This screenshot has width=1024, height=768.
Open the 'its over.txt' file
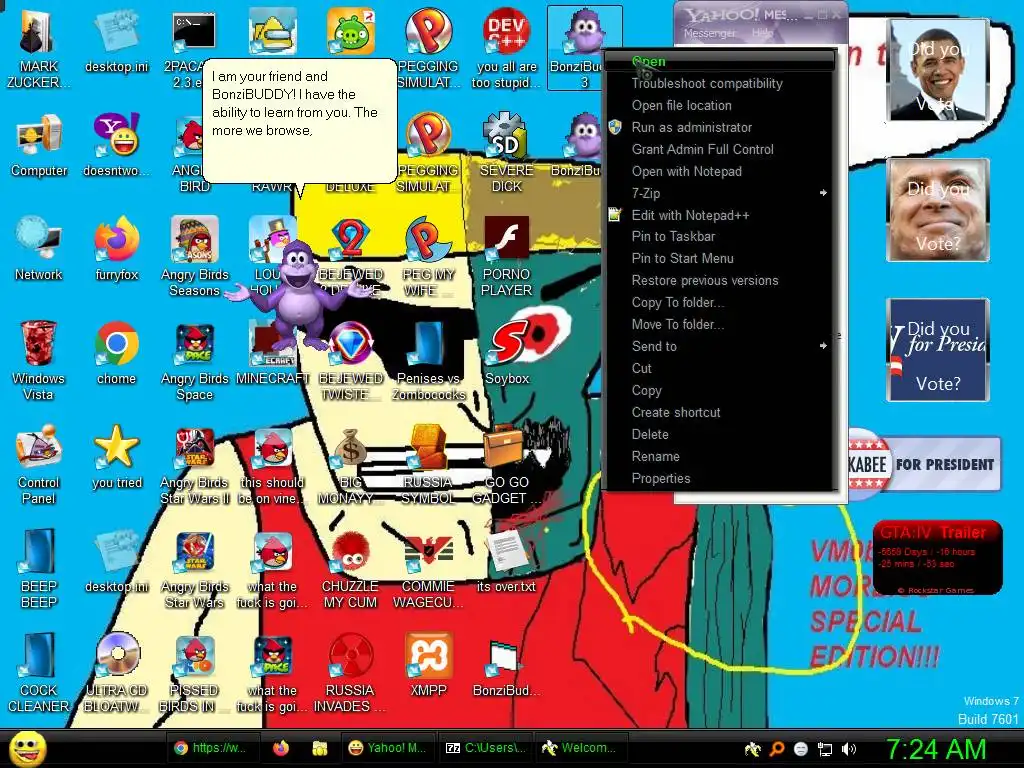(506, 562)
